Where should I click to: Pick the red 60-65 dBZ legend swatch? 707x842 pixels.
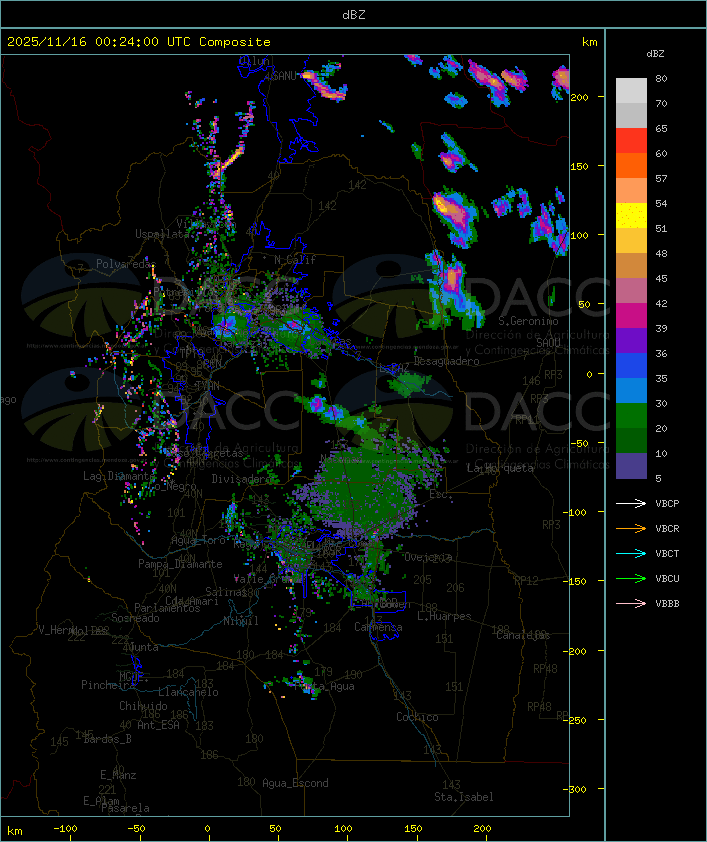631,141
